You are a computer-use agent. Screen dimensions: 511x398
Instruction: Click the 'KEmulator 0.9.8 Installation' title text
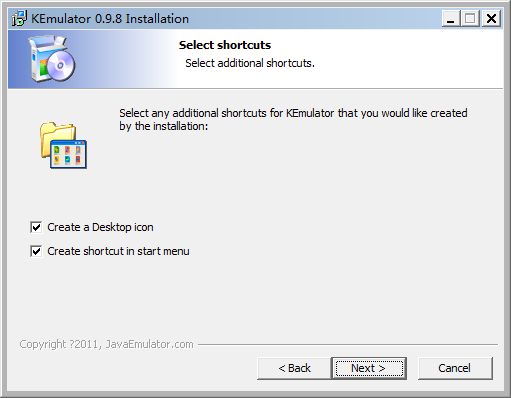click(110, 19)
